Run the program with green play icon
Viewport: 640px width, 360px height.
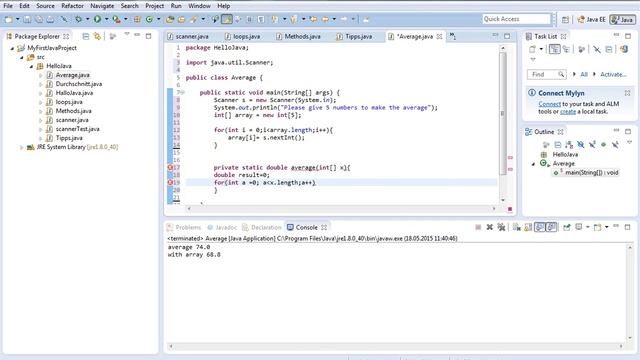point(97,19)
